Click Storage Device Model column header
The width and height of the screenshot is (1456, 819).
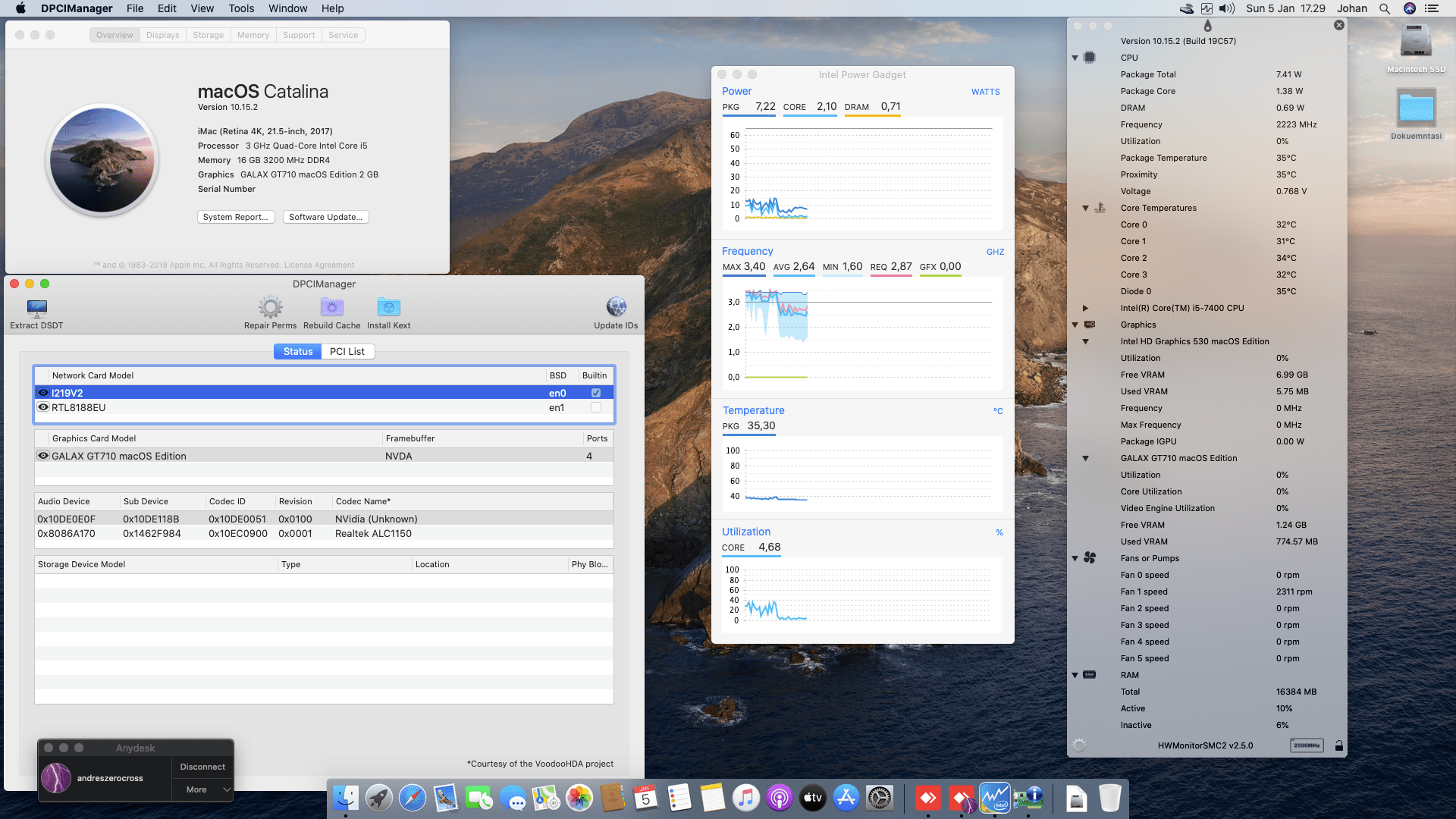(x=156, y=564)
